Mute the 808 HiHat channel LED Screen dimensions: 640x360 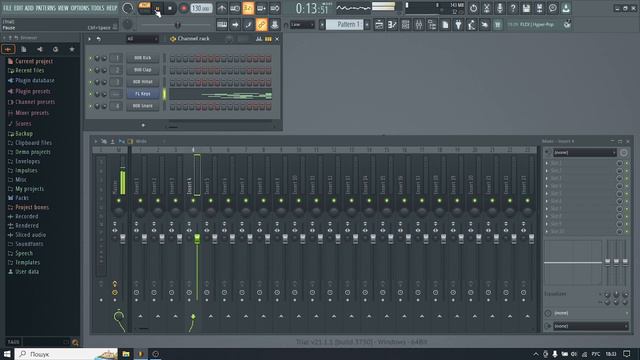coord(90,82)
